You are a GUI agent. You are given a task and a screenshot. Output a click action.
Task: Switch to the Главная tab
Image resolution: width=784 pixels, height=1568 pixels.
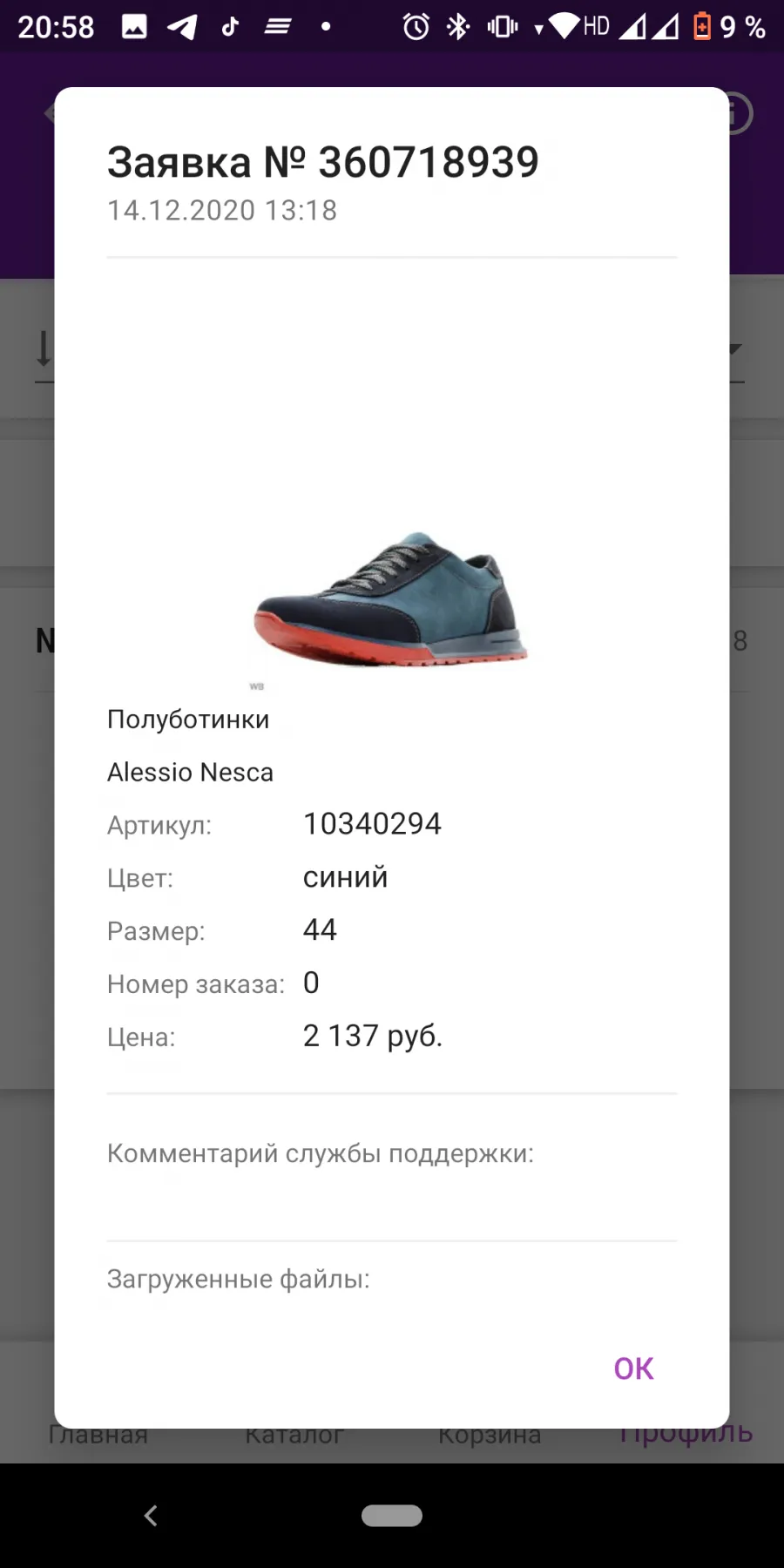pyautogui.click(x=98, y=1436)
